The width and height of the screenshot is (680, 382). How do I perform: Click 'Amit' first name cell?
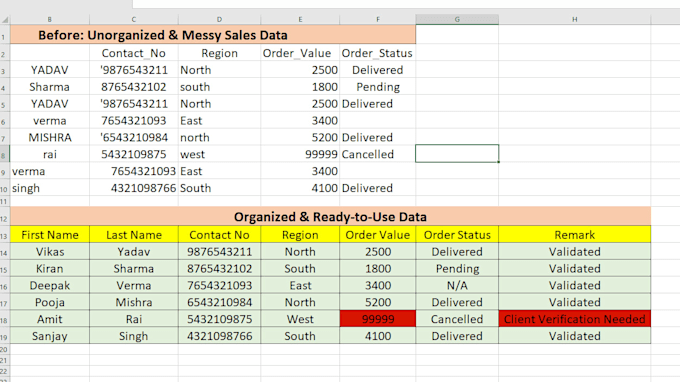coord(50,319)
